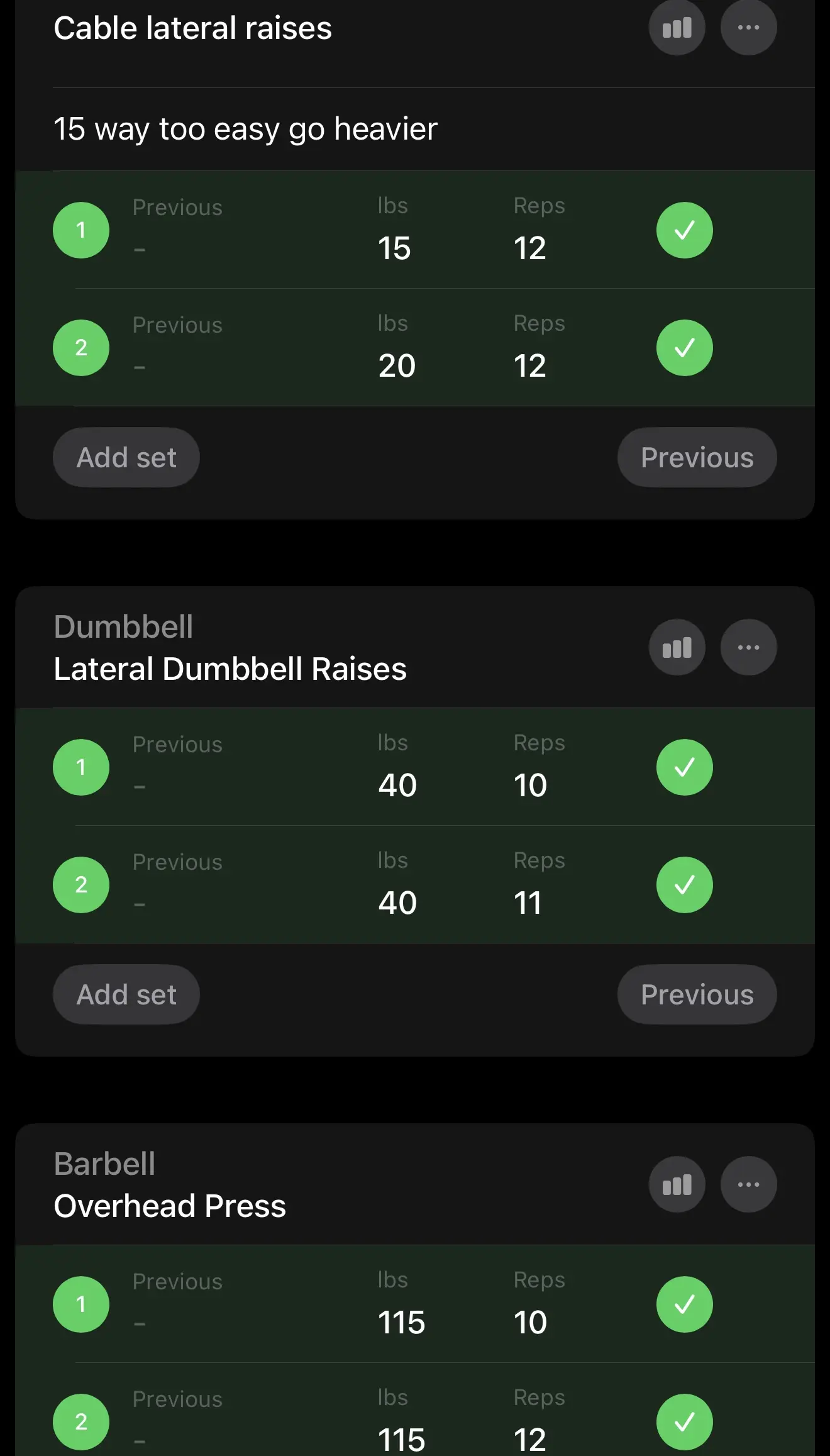Add set to Lateral Dumbbell Raises
Screen dimensions: 830x1456
(126, 994)
